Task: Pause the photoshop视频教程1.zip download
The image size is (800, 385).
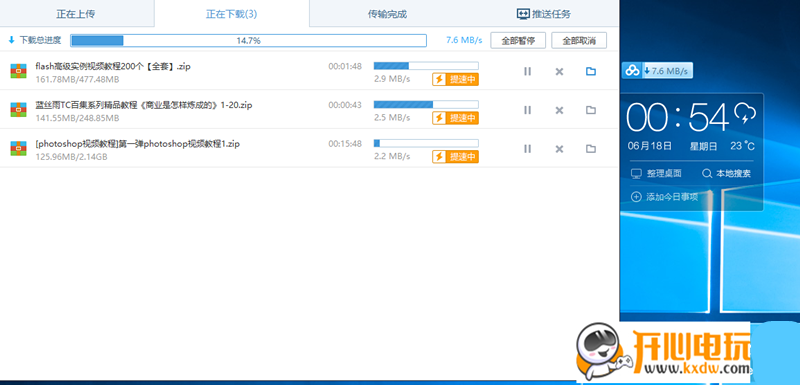Action: pos(528,149)
